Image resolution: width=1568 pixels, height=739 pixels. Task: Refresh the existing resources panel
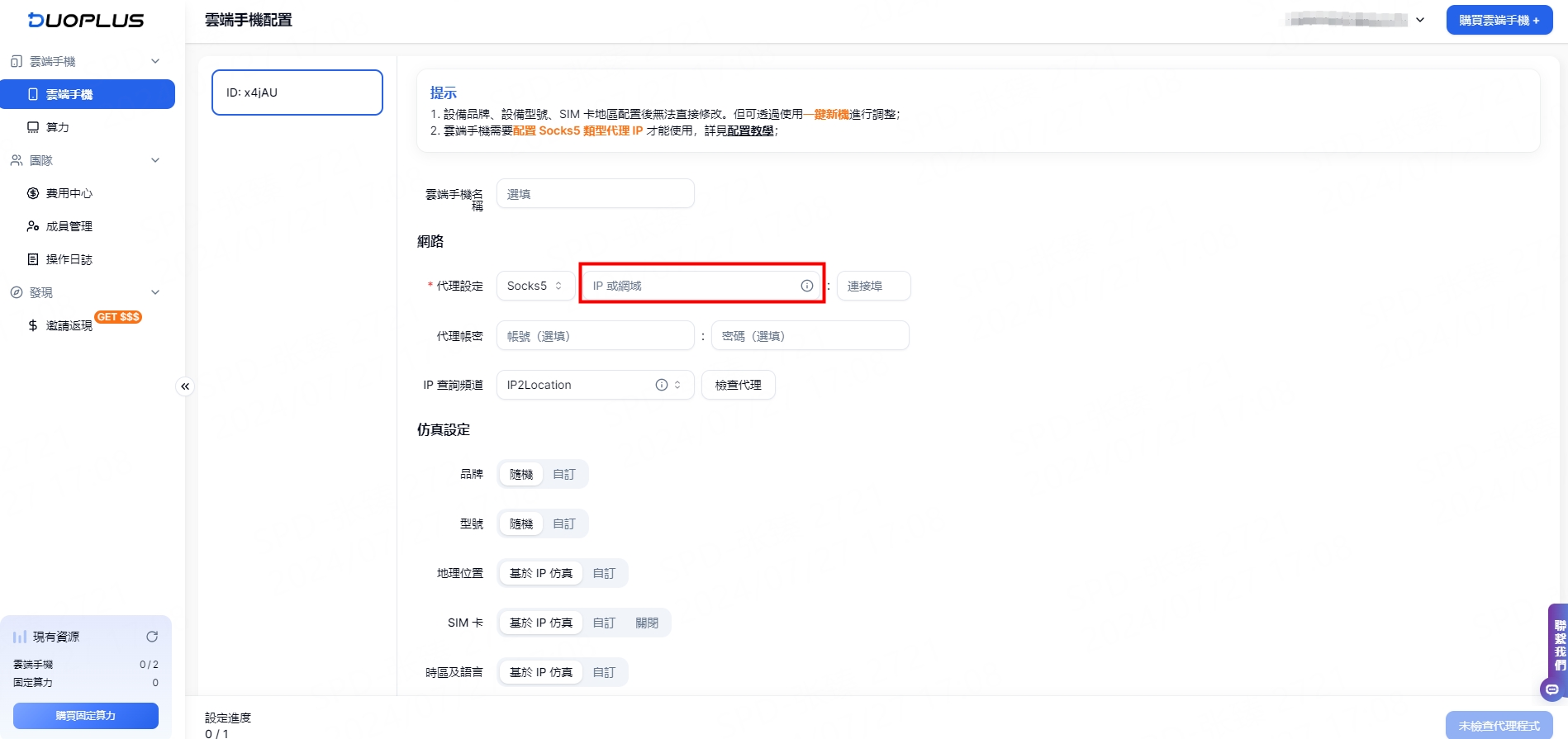coord(152,637)
